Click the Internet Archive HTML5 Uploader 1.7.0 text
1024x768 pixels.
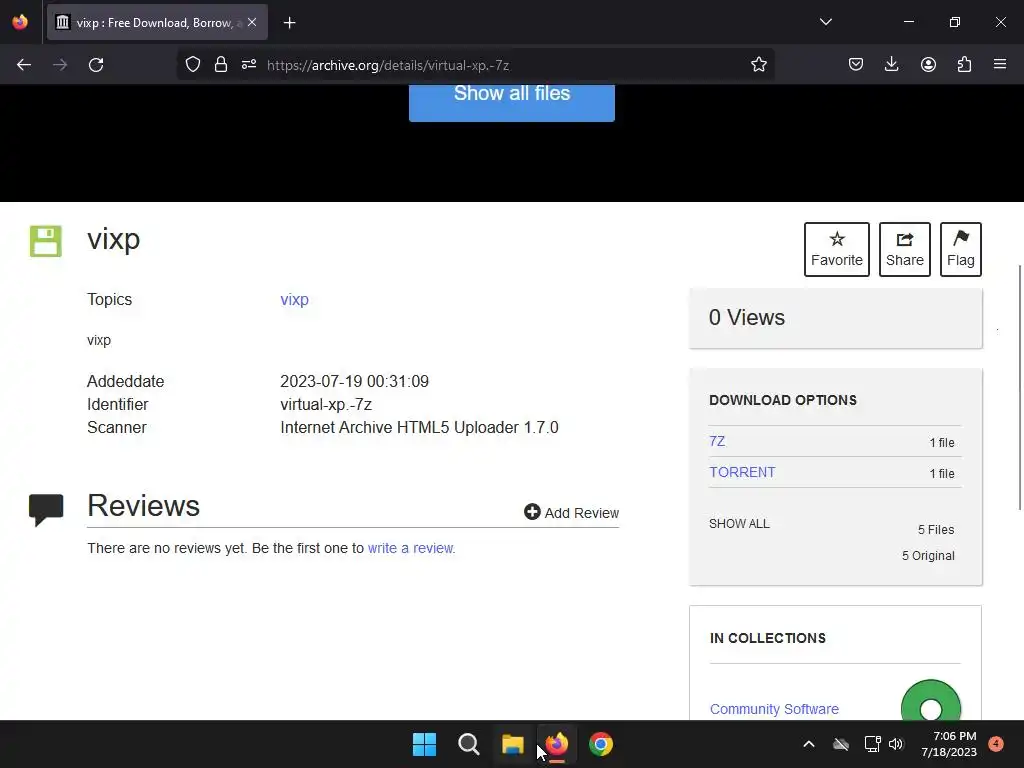click(419, 428)
